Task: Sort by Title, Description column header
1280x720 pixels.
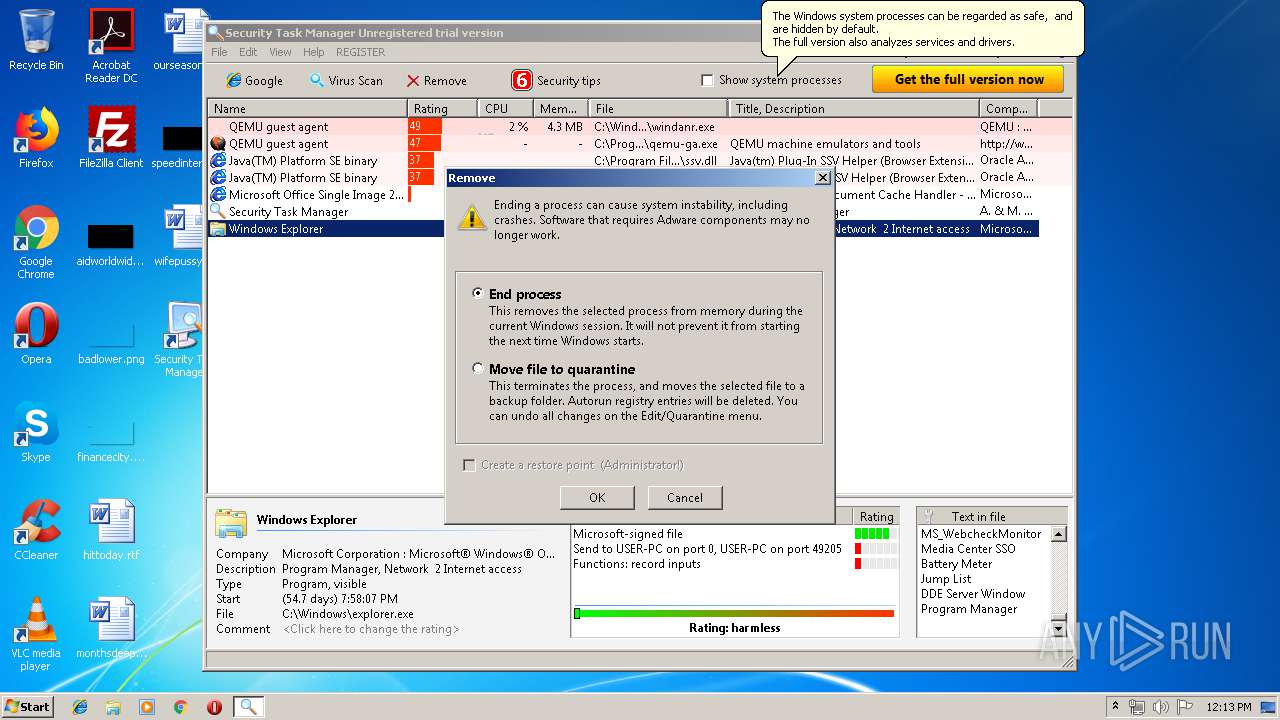Action: [x=853, y=108]
